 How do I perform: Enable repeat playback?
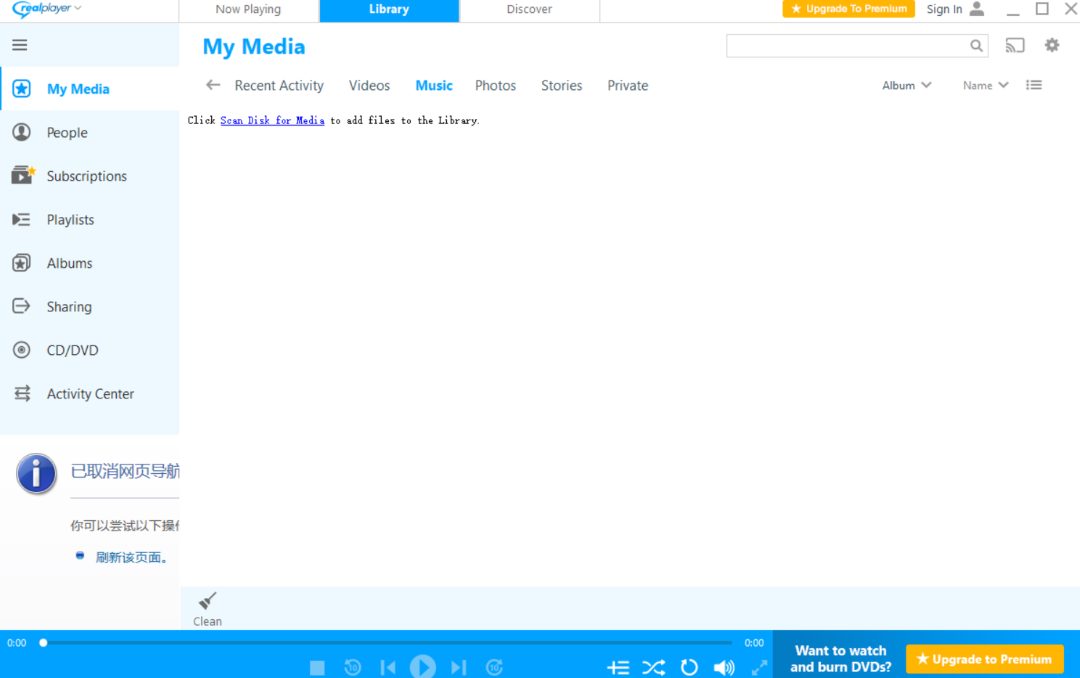(x=689, y=667)
